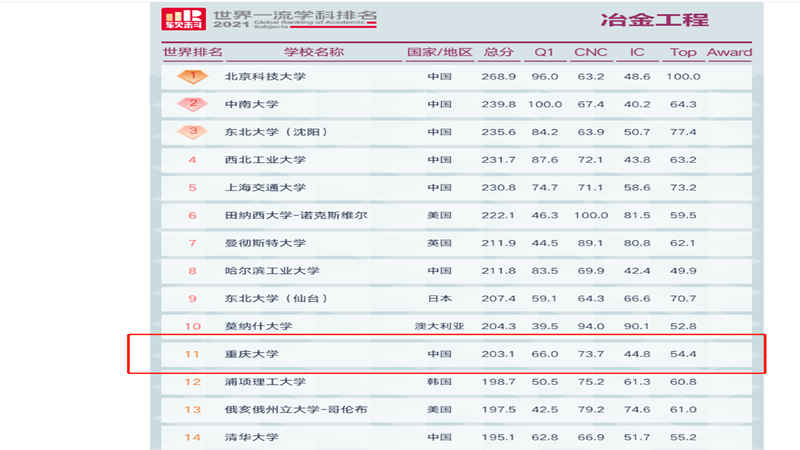The width and height of the screenshot is (800, 450).
Task: Click IC value 81.5
Action: pos(637,215)
